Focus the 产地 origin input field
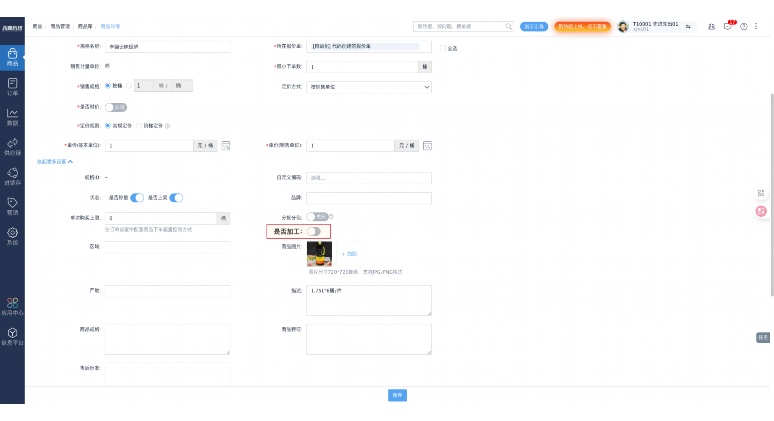 167,291
